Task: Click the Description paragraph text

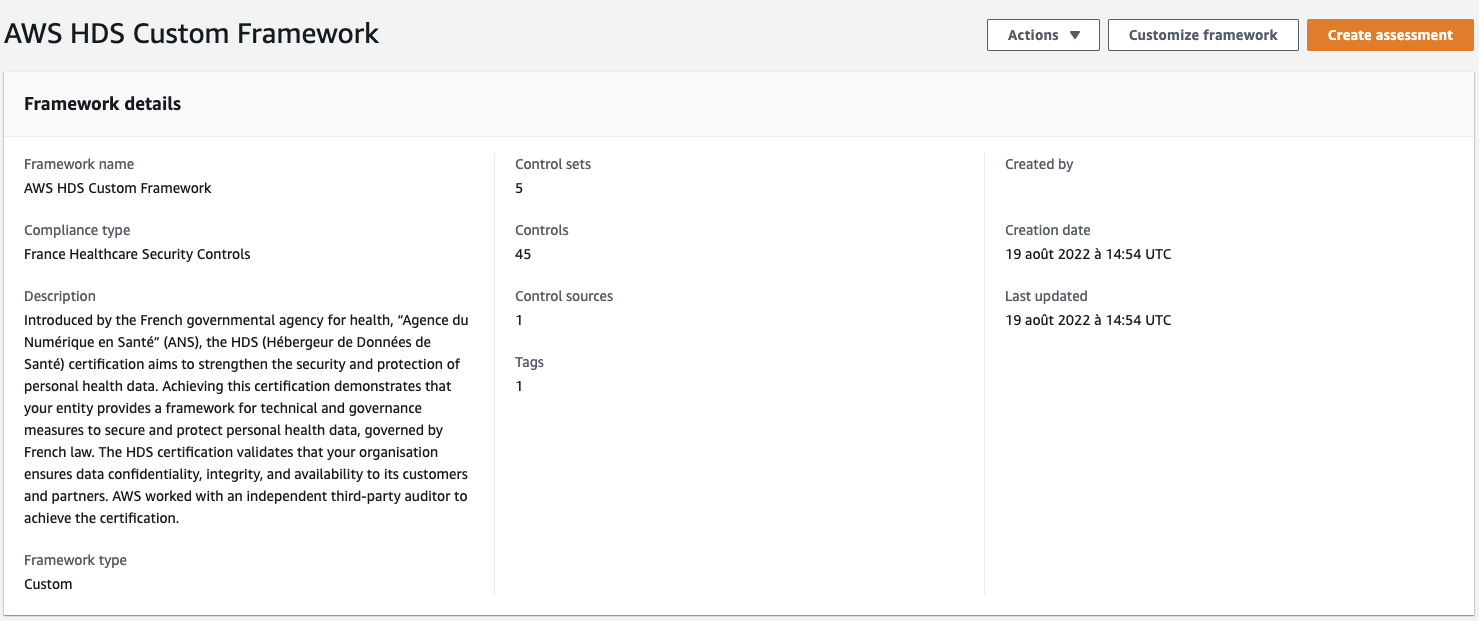Action: (x=247, y=419)
